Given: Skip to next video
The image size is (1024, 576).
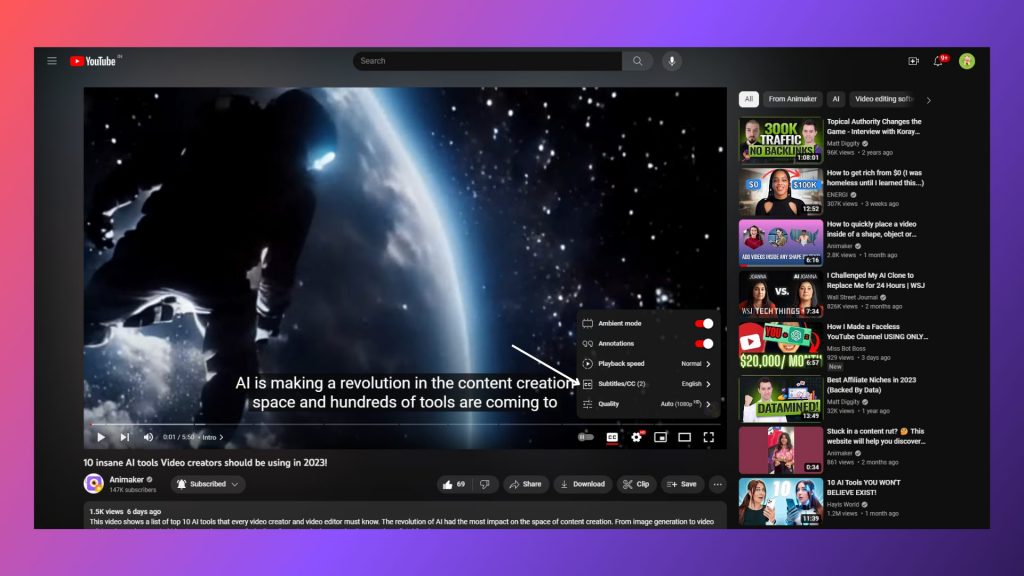Looking at the screenshot, I should click(124, 437).
